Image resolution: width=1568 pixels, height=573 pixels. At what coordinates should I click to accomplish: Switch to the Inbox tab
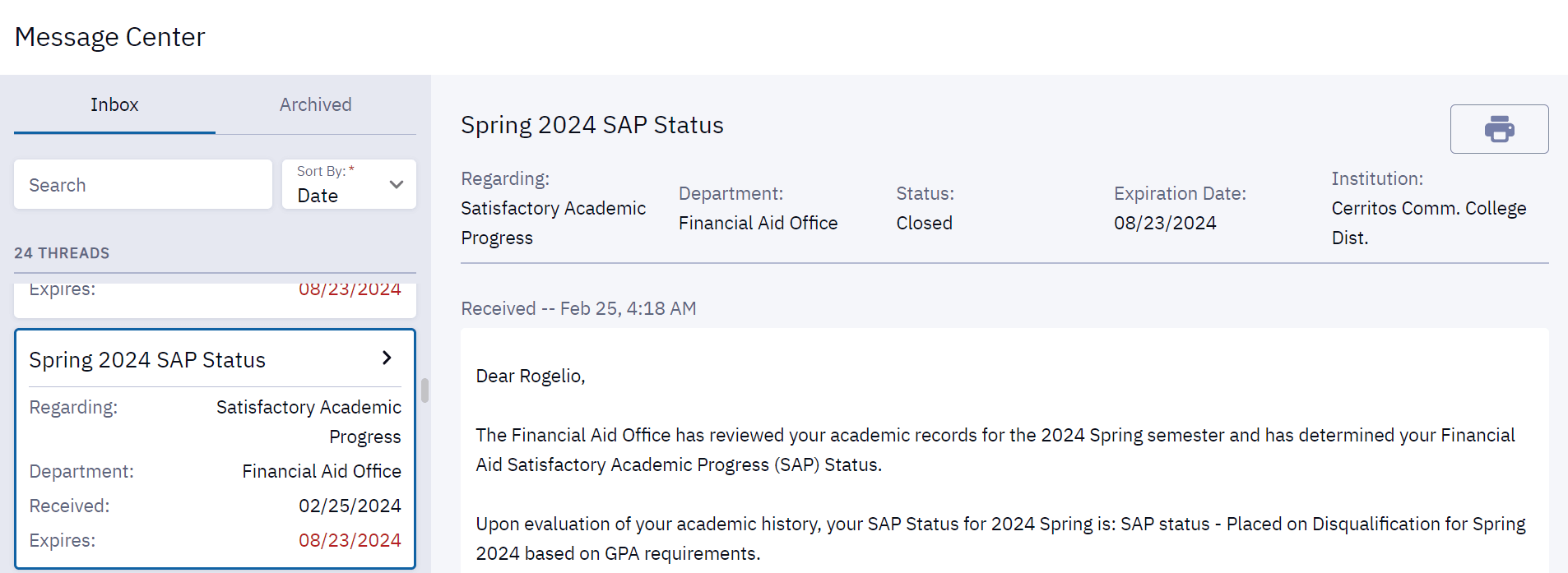pos(114,104)
